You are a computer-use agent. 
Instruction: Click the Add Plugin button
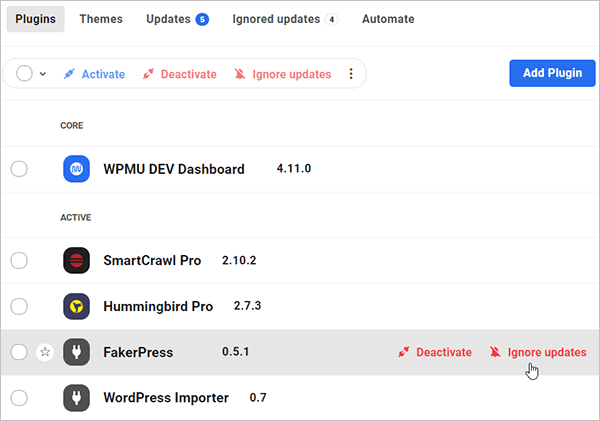552,73
